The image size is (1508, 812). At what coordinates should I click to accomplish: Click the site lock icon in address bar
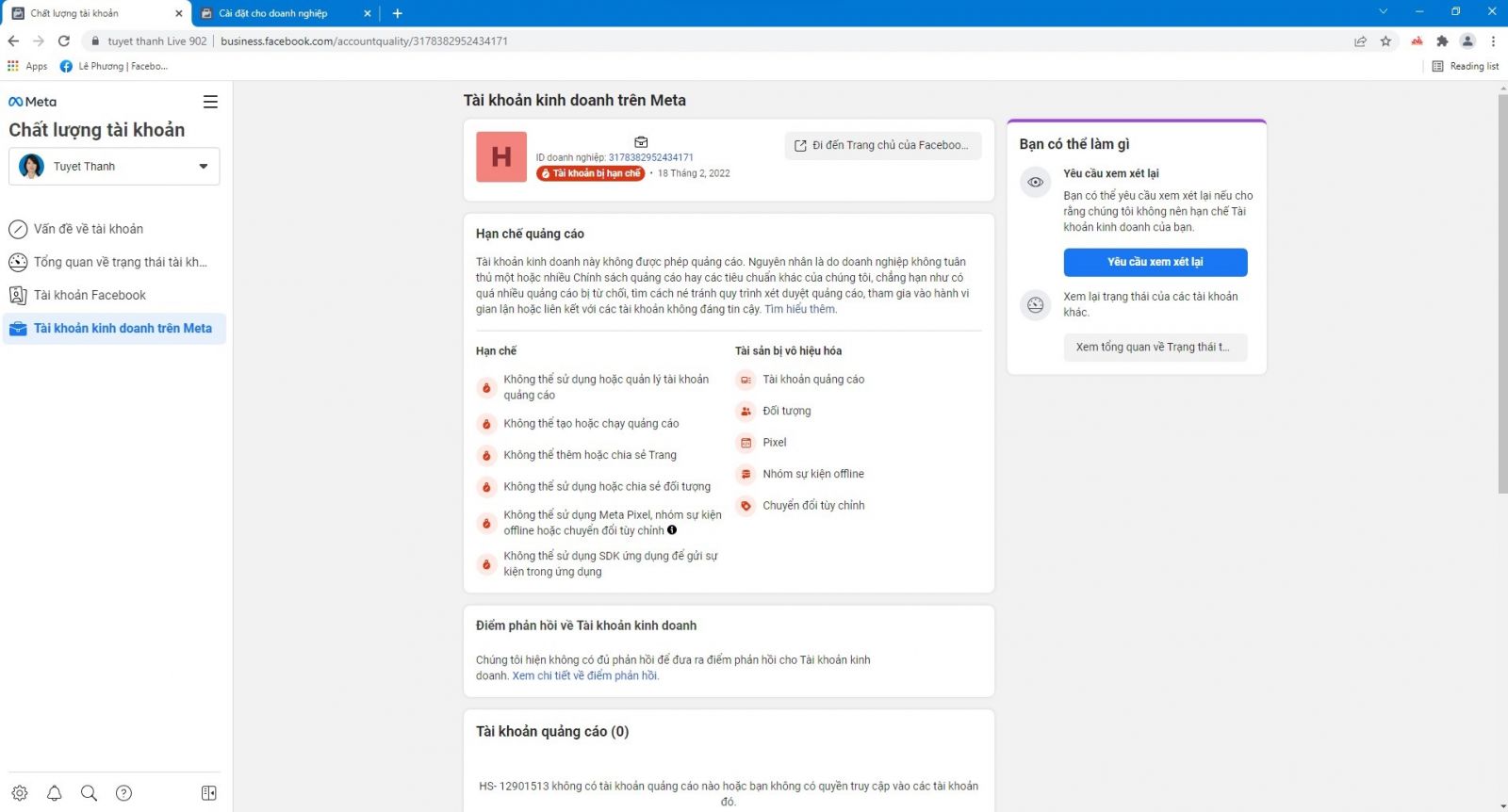94,41
